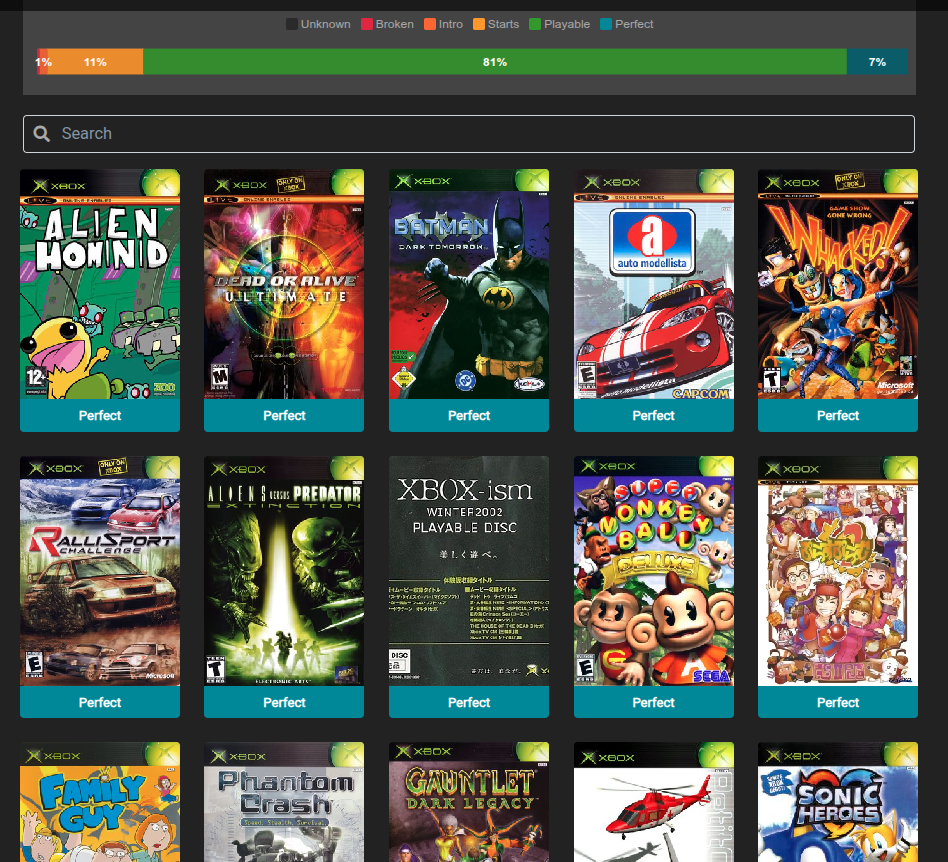Screen dimensions: 948x862
Task: Select the Aliens versus Predator Extinction cover
Action: point(284,571)
